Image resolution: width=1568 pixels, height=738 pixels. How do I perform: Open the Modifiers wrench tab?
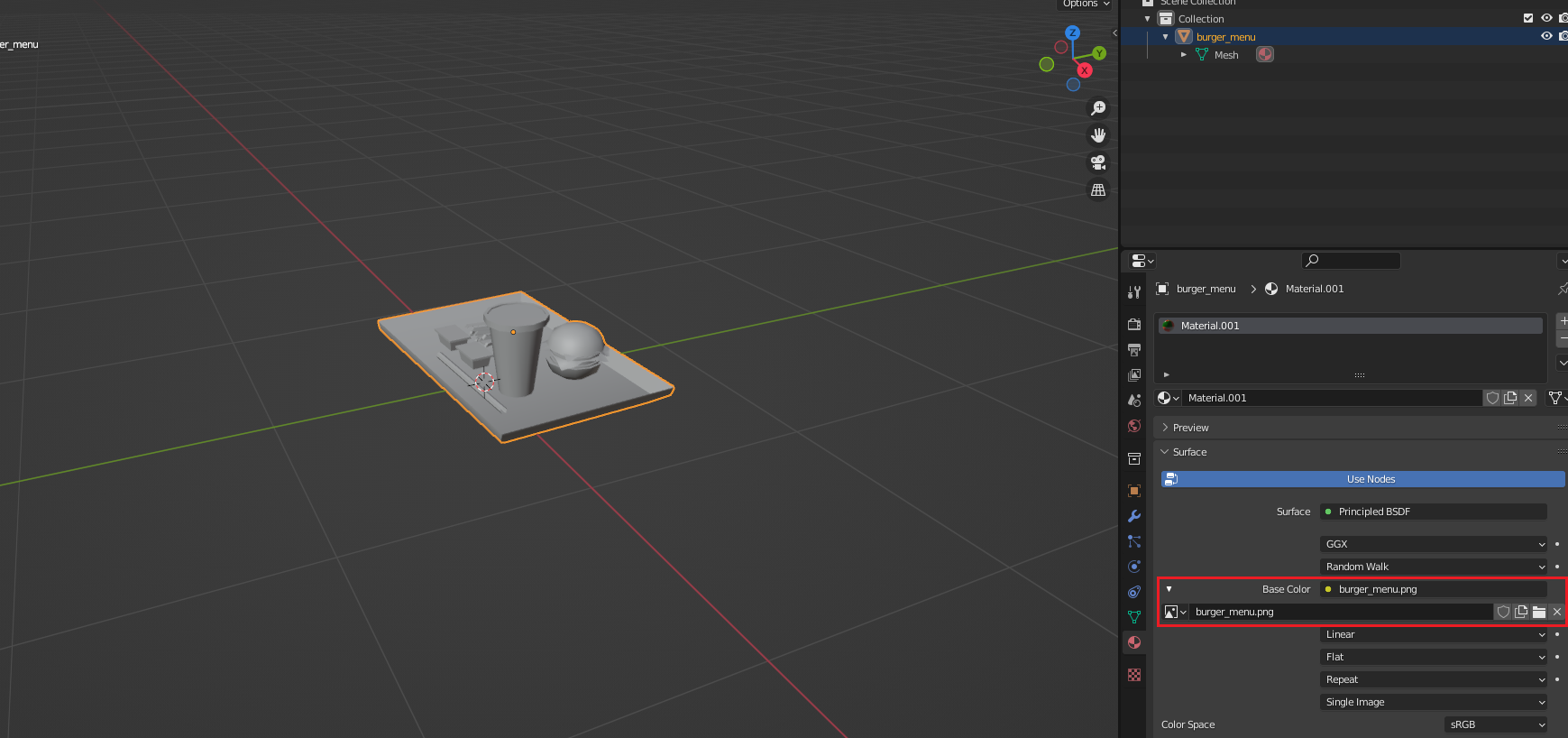[x=1134, y=516]
